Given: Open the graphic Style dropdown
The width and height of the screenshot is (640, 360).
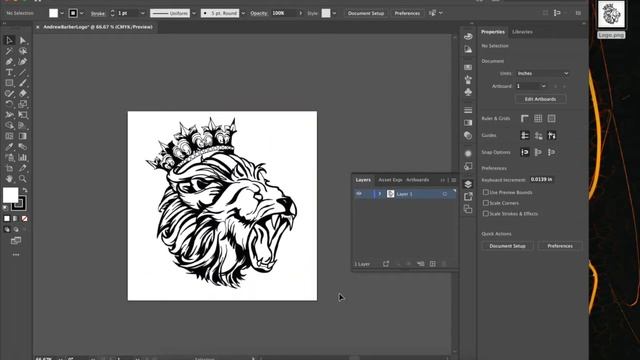Looking at the screenshot, I should coord(334,13).
